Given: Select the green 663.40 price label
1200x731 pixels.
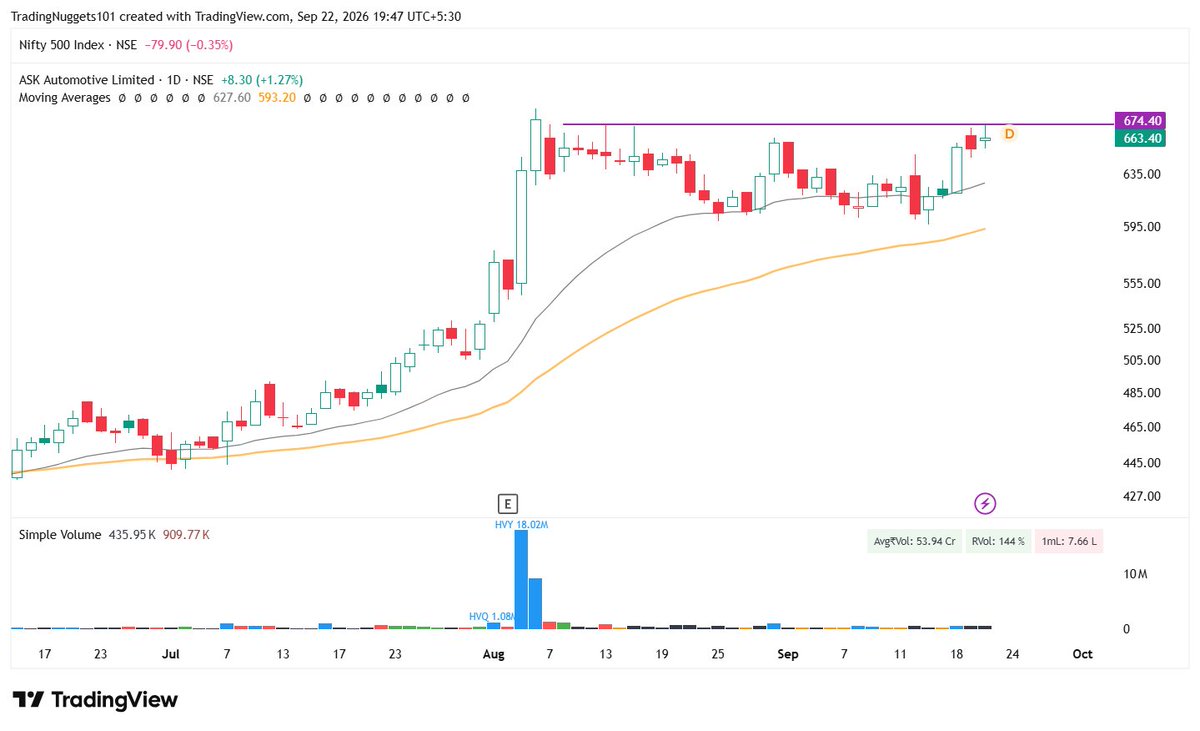Looking at the screenshot, I should pyautogui.click(x=1139, y=138).
